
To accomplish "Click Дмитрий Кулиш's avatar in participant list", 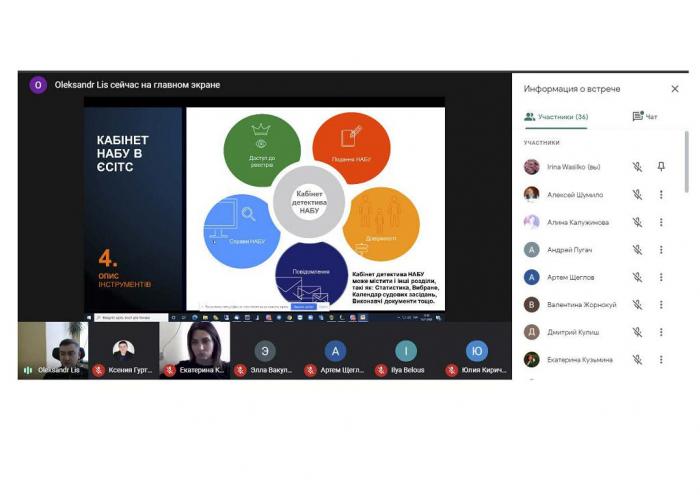I will [x=532, y=332].
